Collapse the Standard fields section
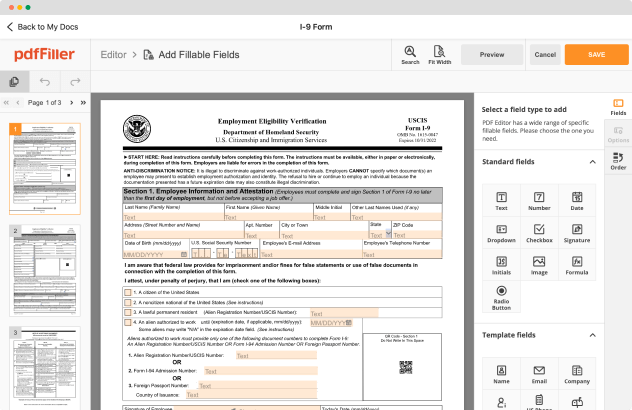 (x=592, y=162)
